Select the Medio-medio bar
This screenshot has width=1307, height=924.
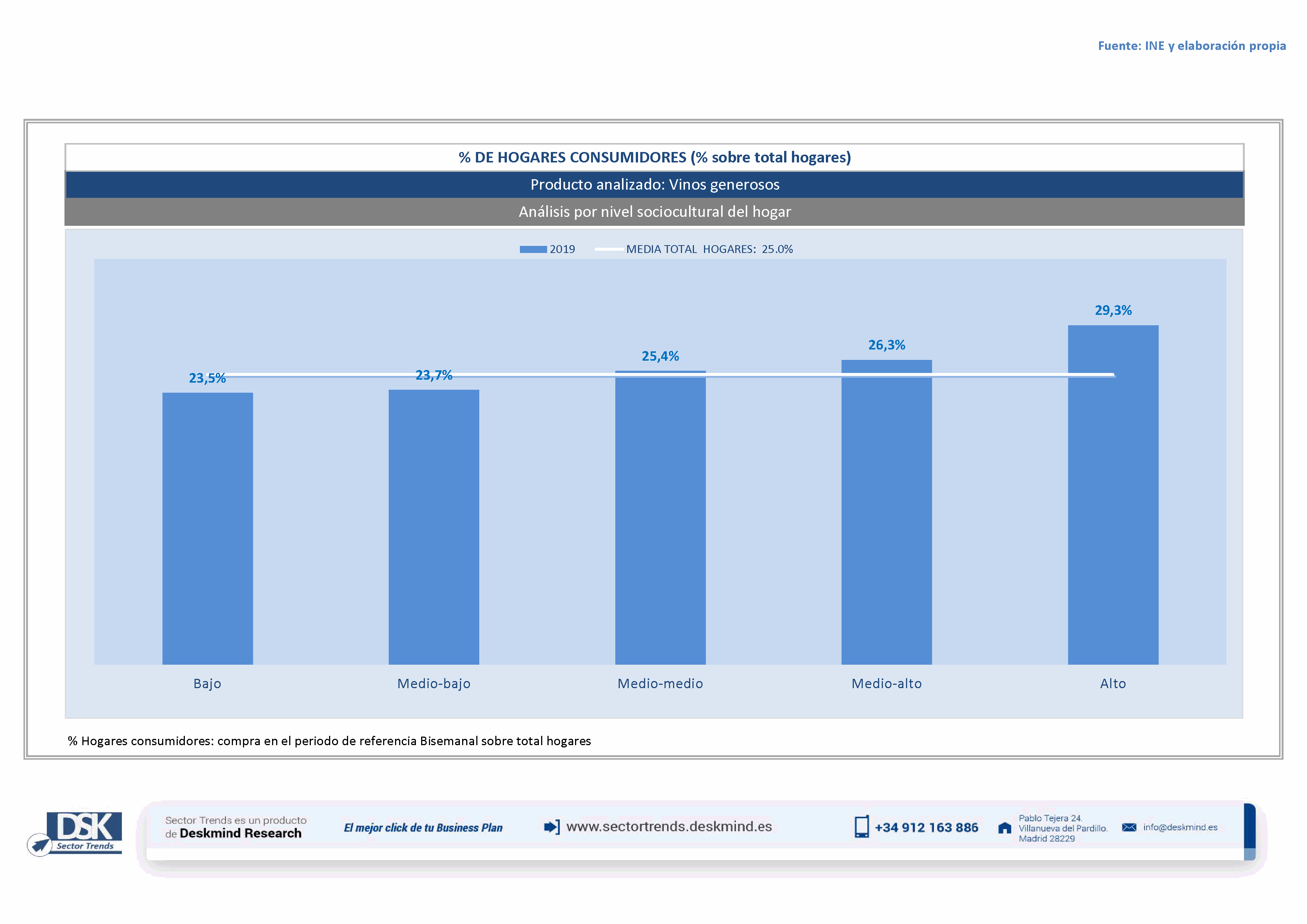coord(660,518)
